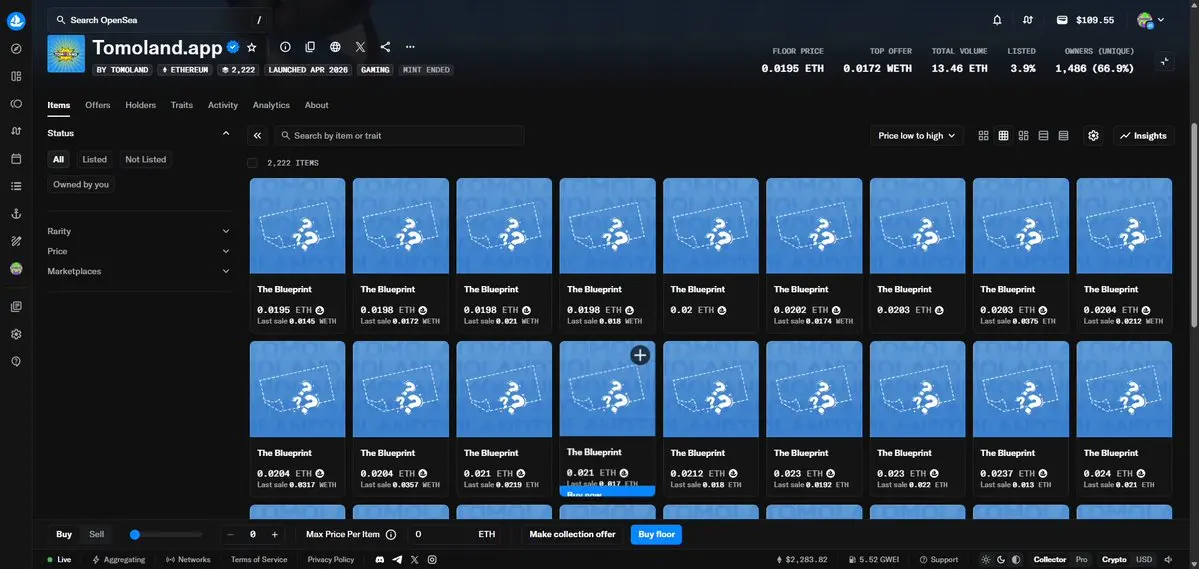Select the Listed status filter

(95, 159)
